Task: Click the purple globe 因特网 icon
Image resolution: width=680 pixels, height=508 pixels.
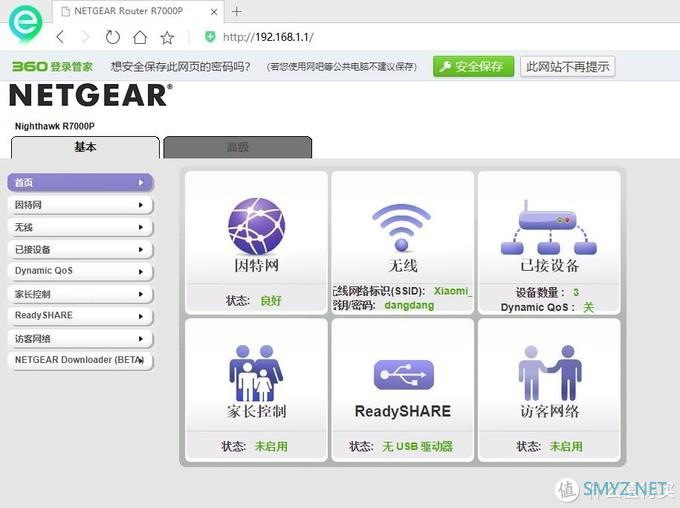Action: click(x=256, y=226)
